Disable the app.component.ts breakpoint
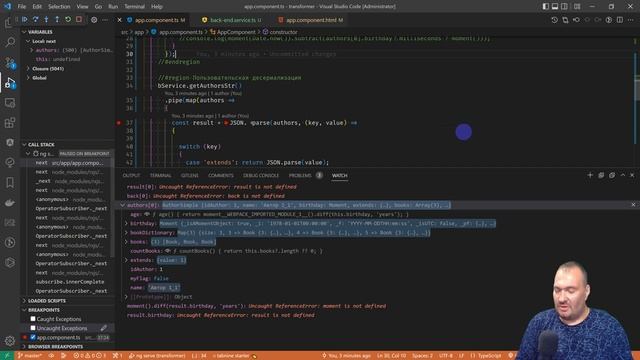Image resolution: width=640 pixels, height=360 pixels. (x=33, y=338)
